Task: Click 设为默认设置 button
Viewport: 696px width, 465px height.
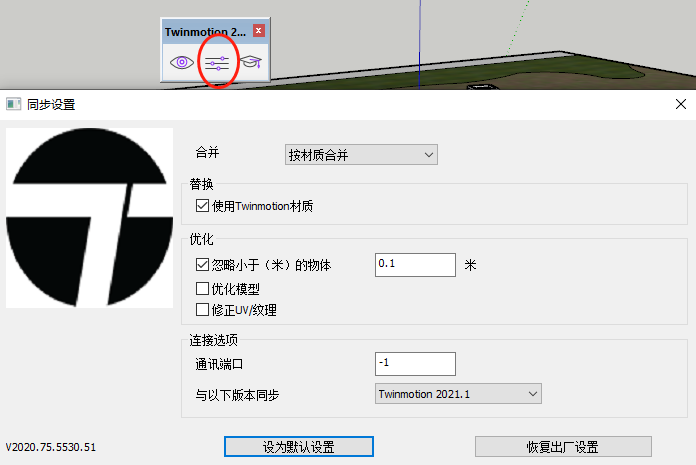Action: point(299,446)
